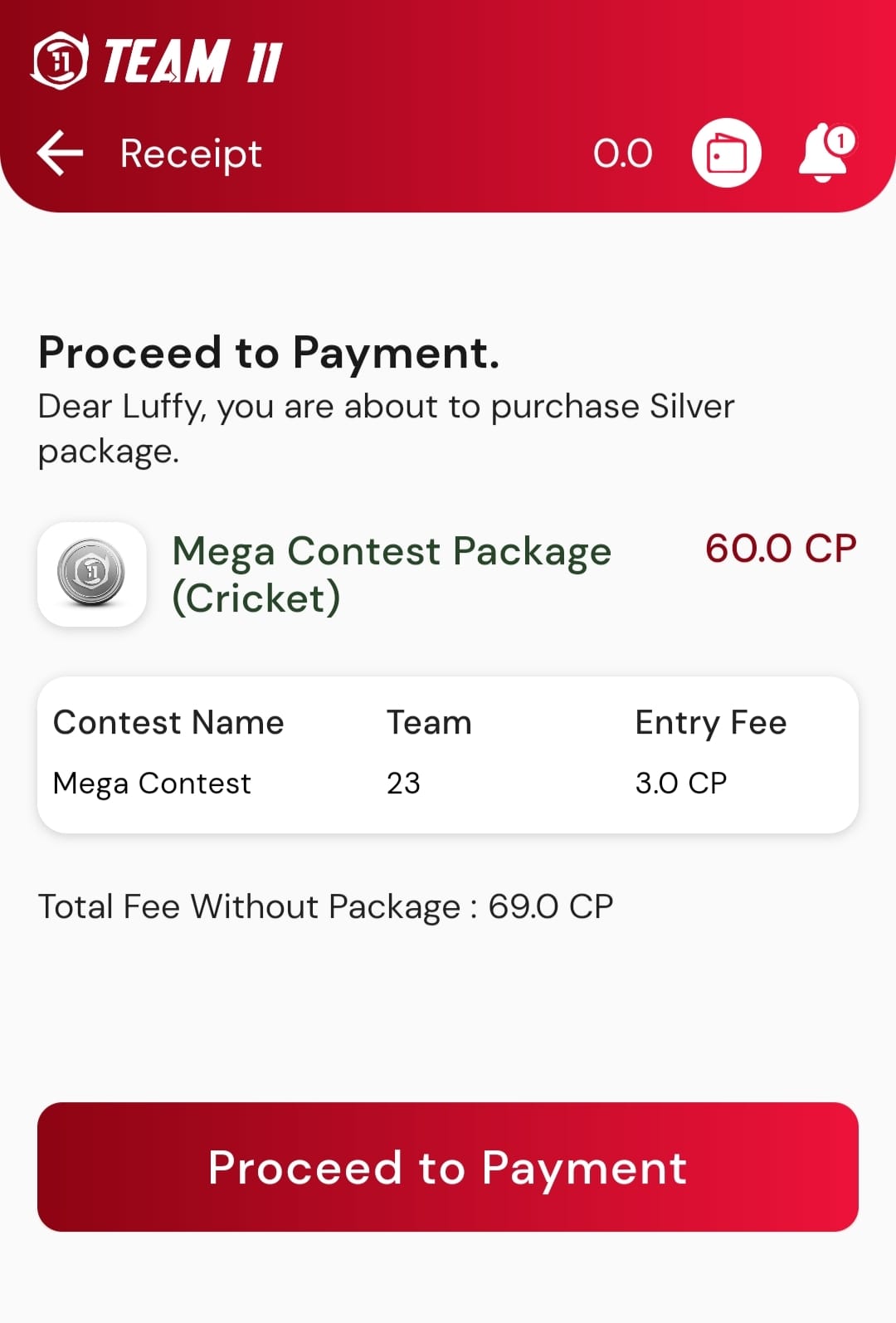Tap the team count value 23

pos(403,783)
